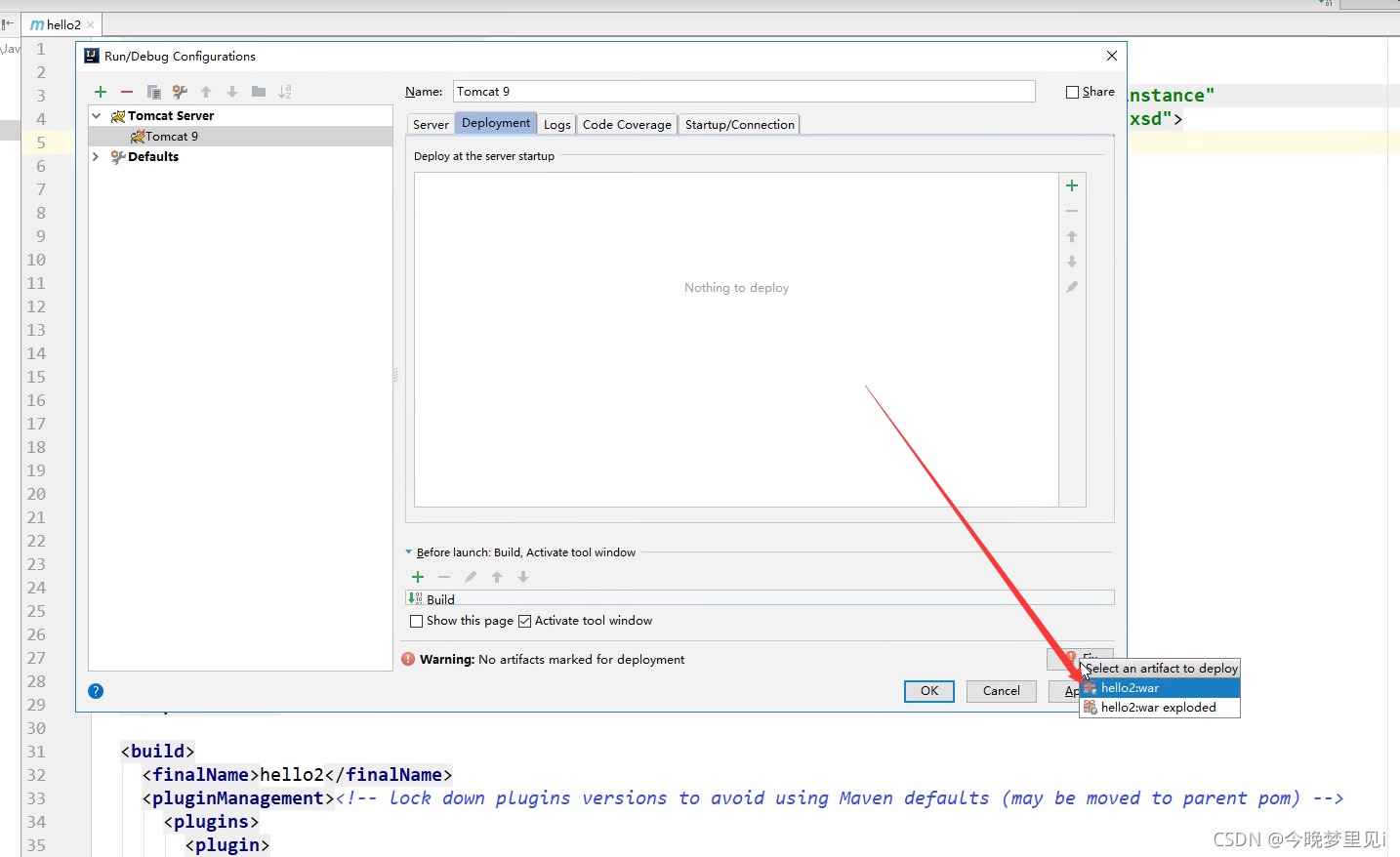
Task: Collapse the Before launch section
Action: point(408,551)
